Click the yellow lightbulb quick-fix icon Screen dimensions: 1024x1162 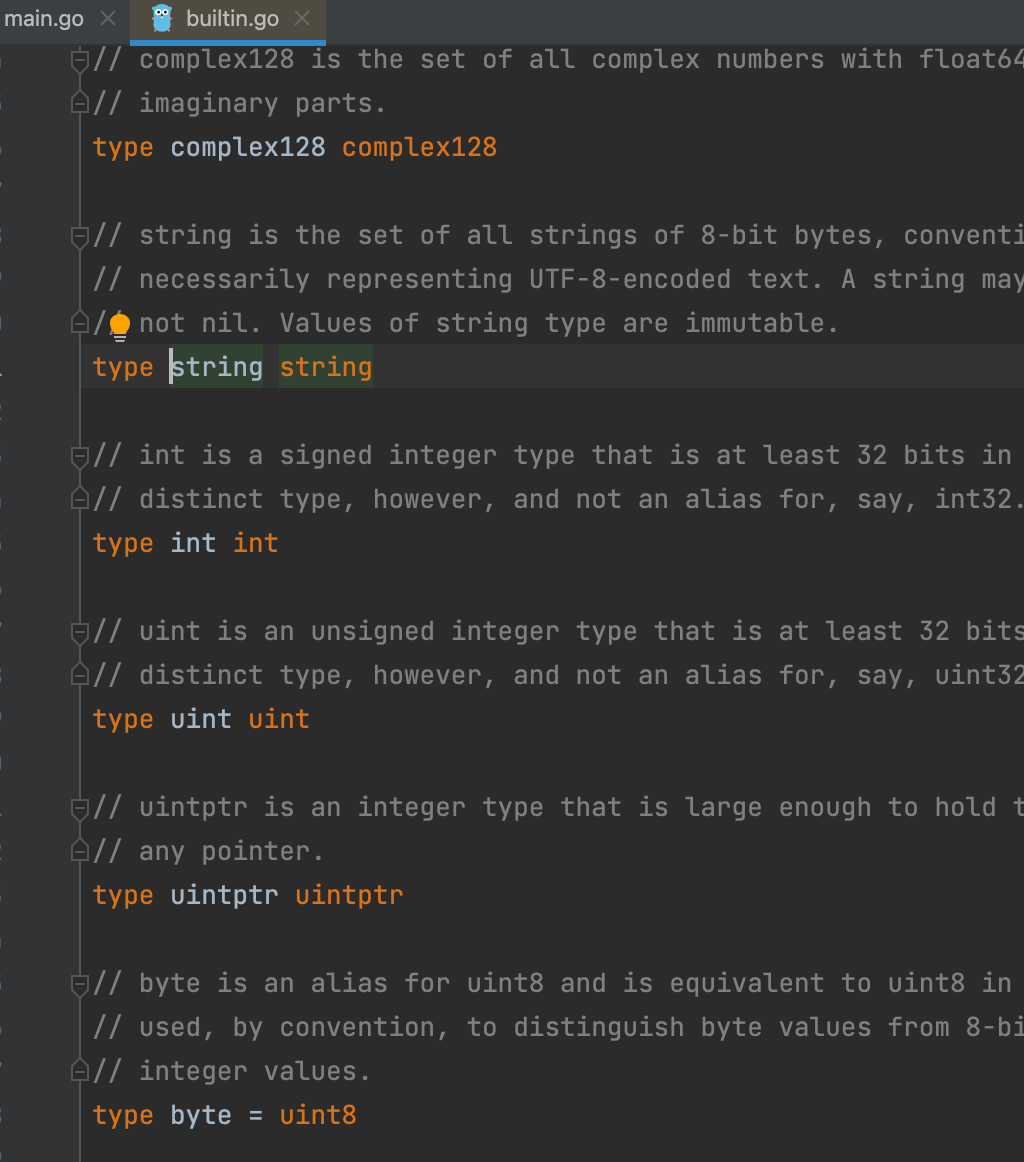pos(120,325)
